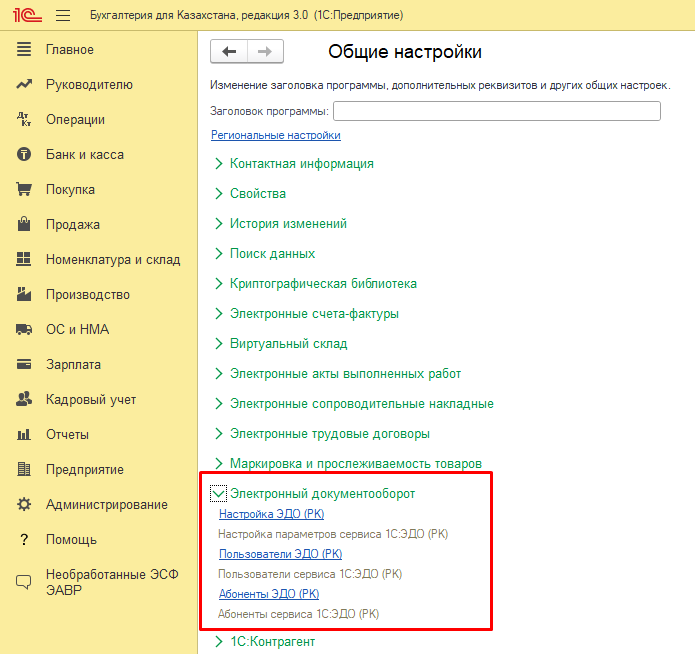
Task: Open the Зарплата section
Action: [74, 364]
